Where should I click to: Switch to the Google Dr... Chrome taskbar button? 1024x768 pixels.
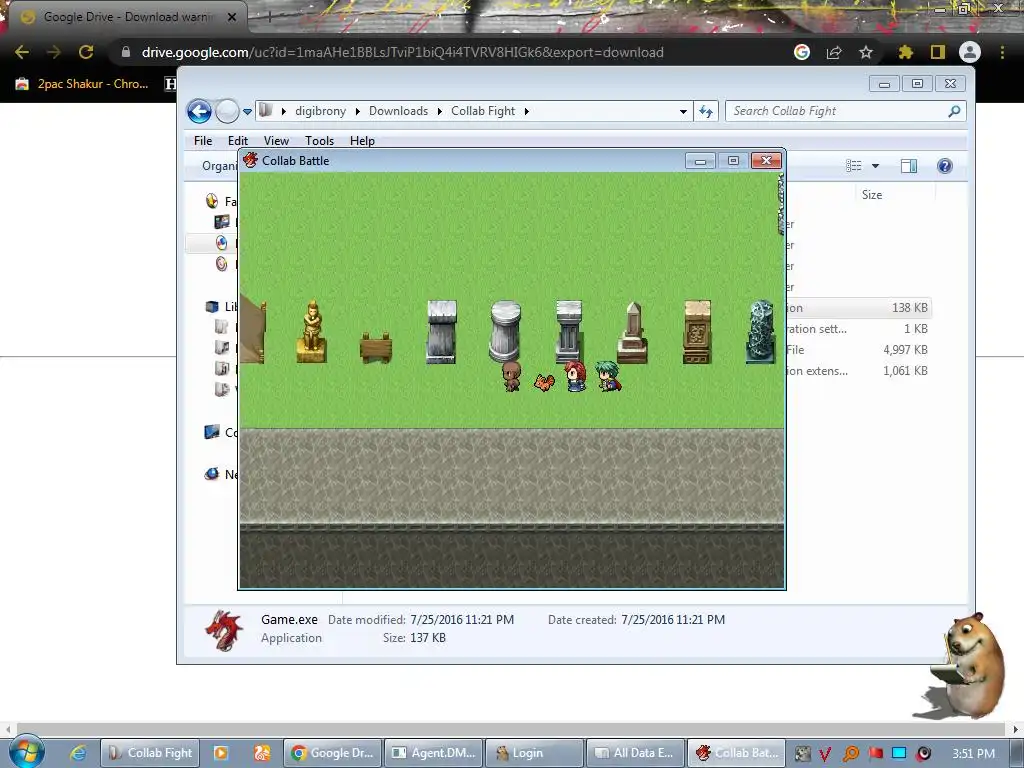coord(332,753)
